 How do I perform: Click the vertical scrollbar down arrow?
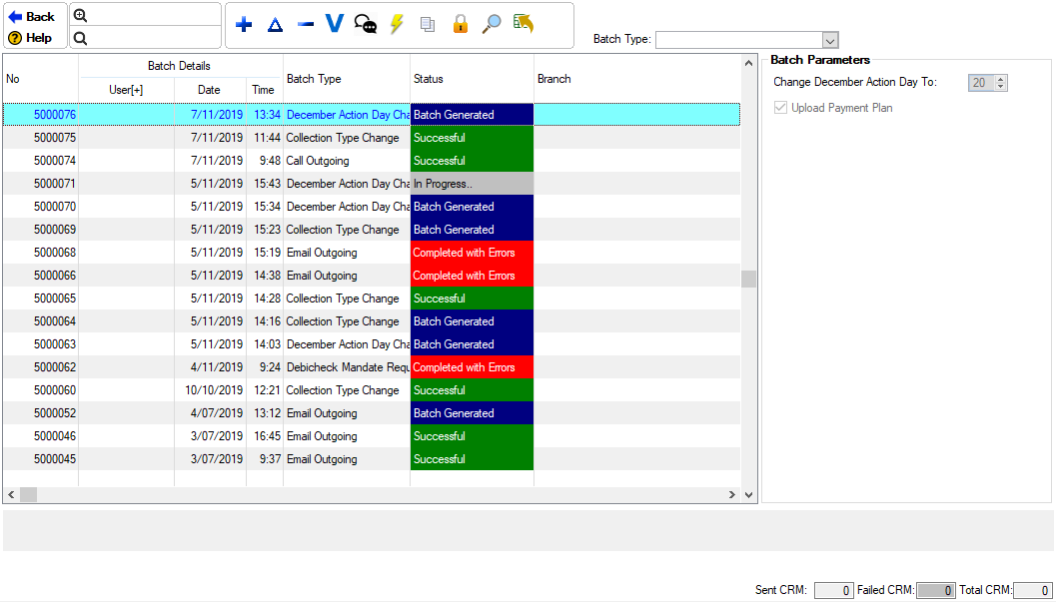click(749, 495)
